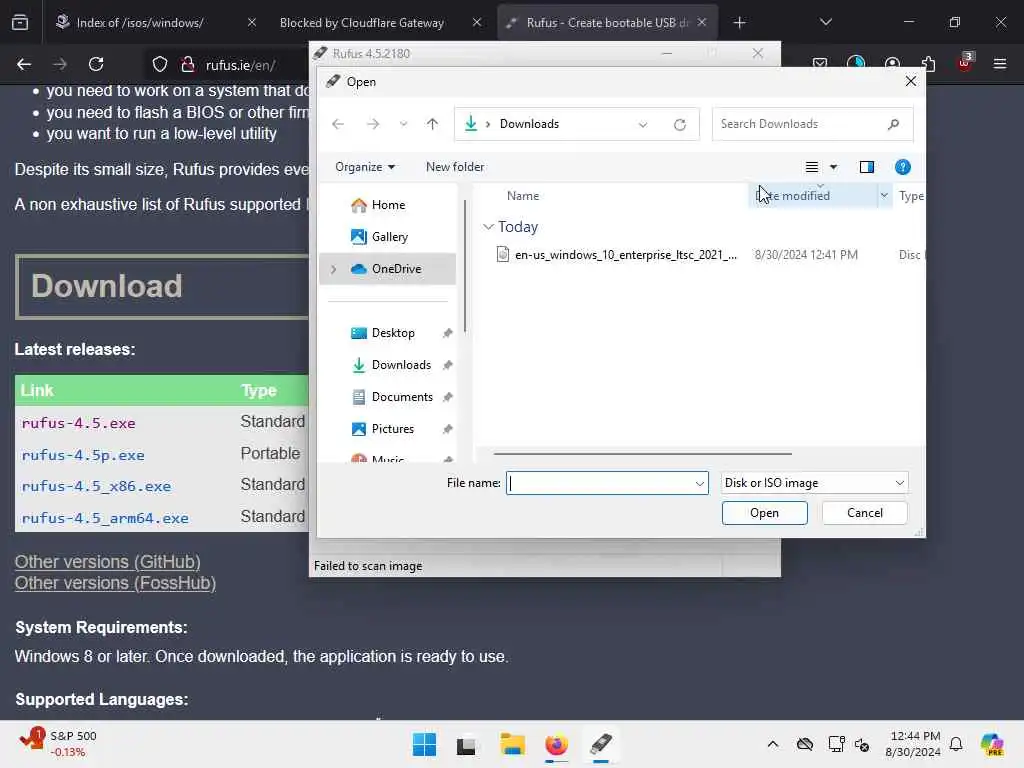Download rufus-4.5_x86.exe link

coord(96,487)
